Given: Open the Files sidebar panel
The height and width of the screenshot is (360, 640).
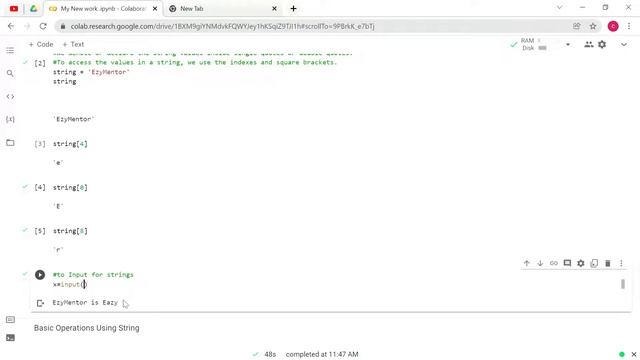Looking at the screenshot, I should click(x=10, y=142).
